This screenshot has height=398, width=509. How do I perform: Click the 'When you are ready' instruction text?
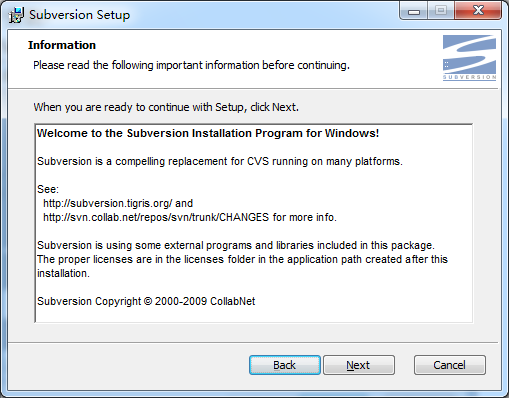point(166,107)
